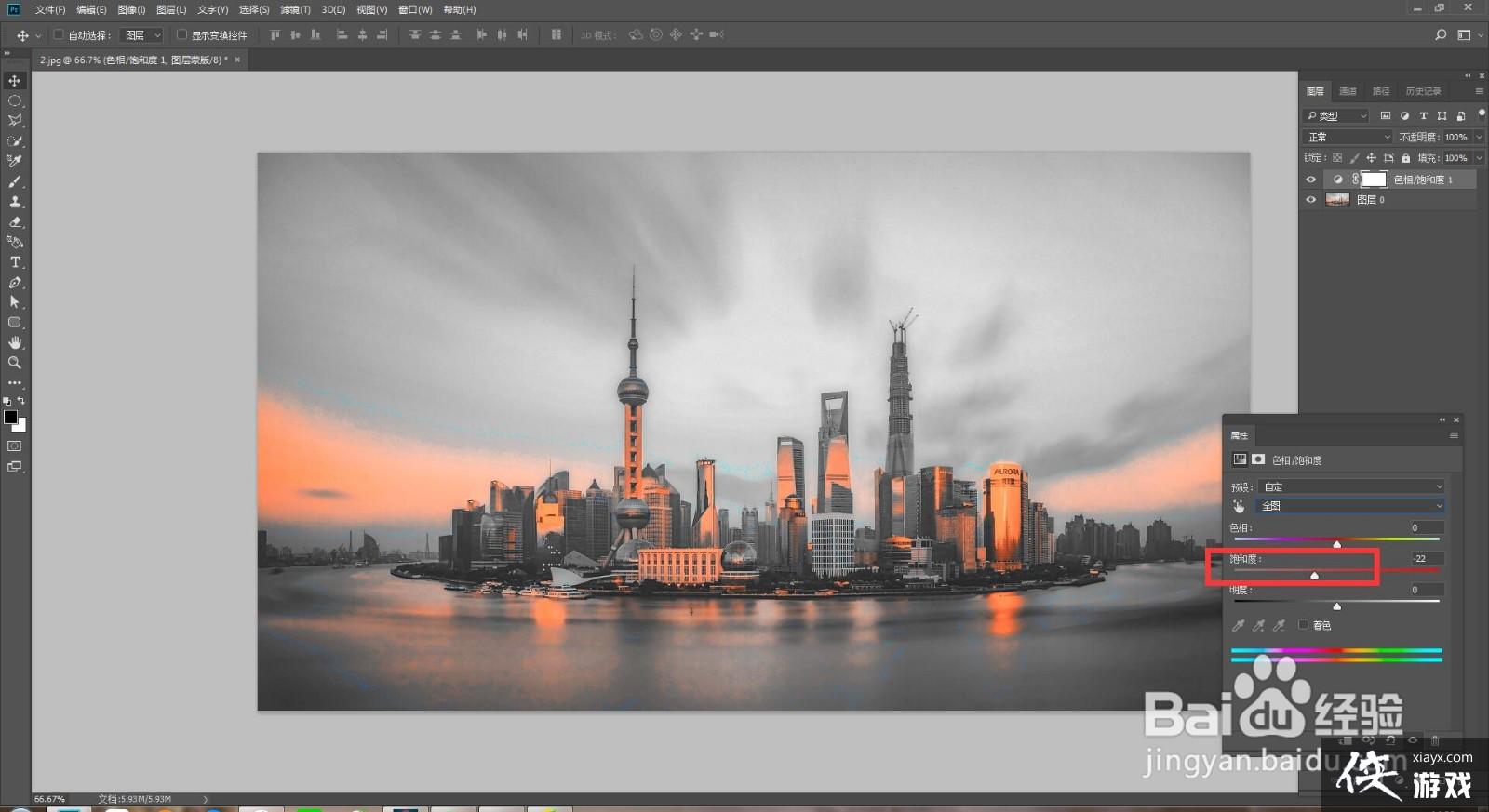This screenshot has width=1489, height=812.
Task: Open the 图像(I) menu
Action: 132,9
